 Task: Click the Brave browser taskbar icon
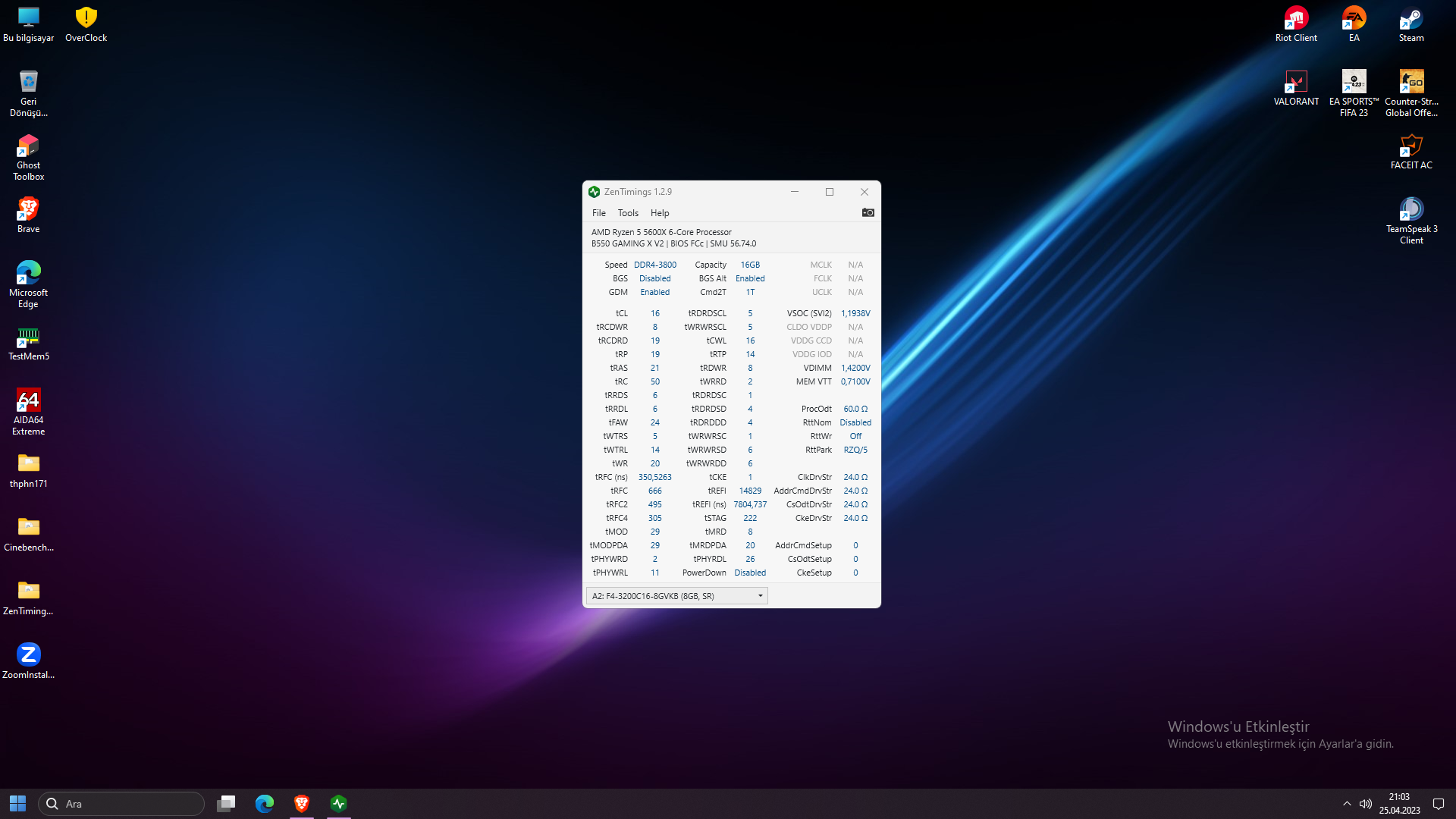pos(301,803)
